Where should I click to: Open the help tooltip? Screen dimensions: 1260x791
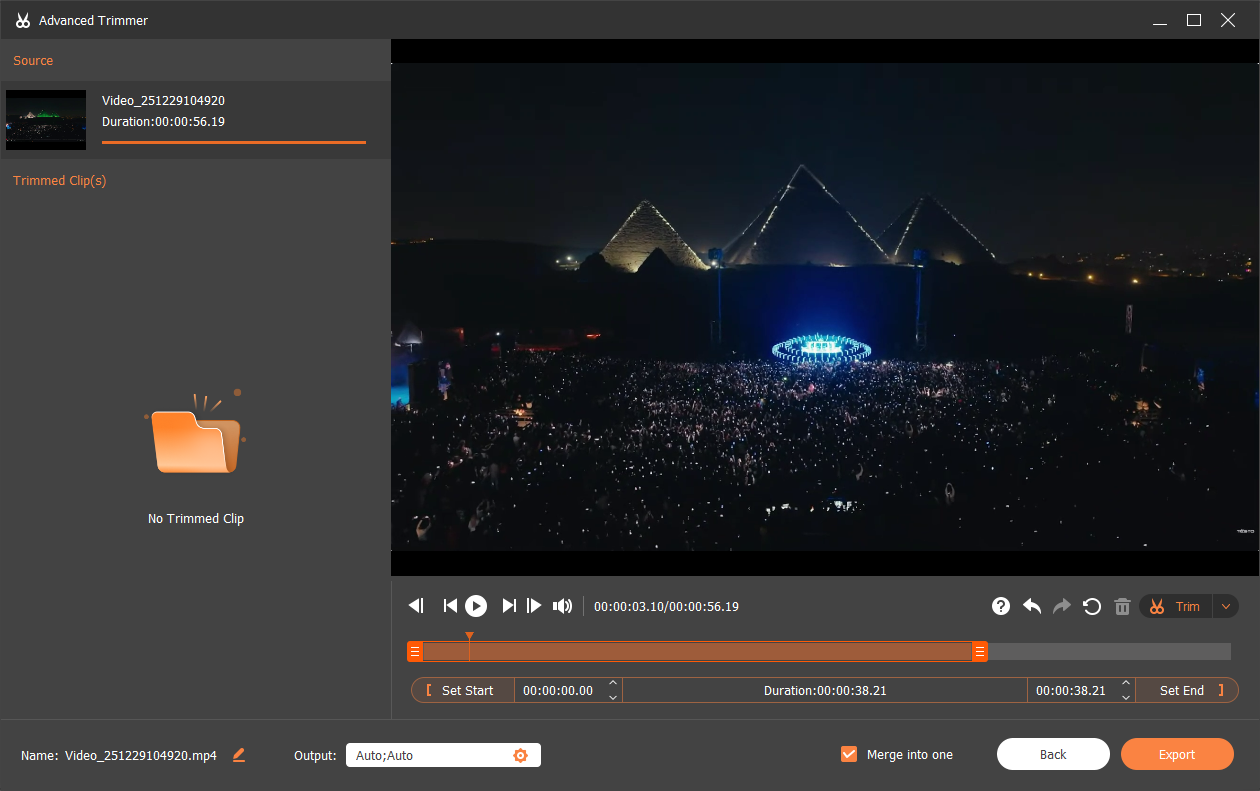click(1000, 606)
